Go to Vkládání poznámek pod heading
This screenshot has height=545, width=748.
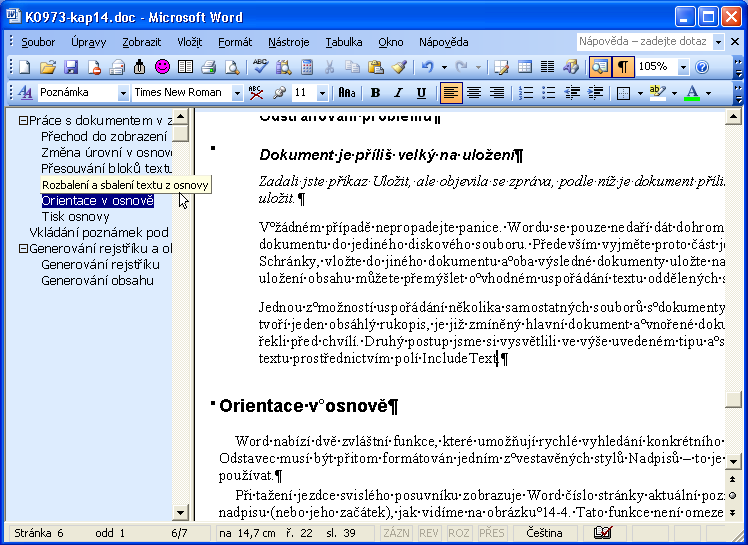(x=99, y=233)
